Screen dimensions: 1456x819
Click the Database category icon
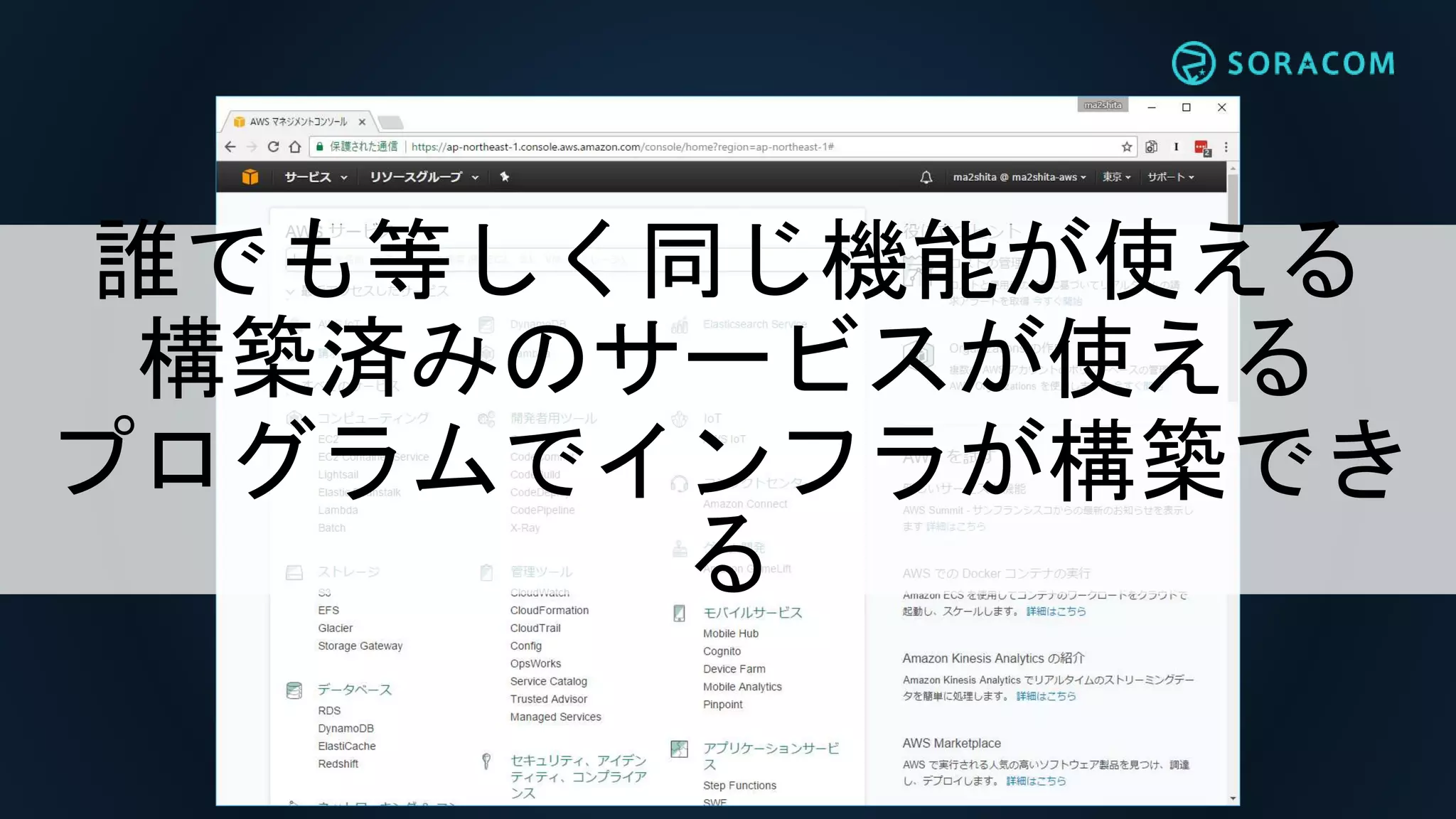coord(294,690)
